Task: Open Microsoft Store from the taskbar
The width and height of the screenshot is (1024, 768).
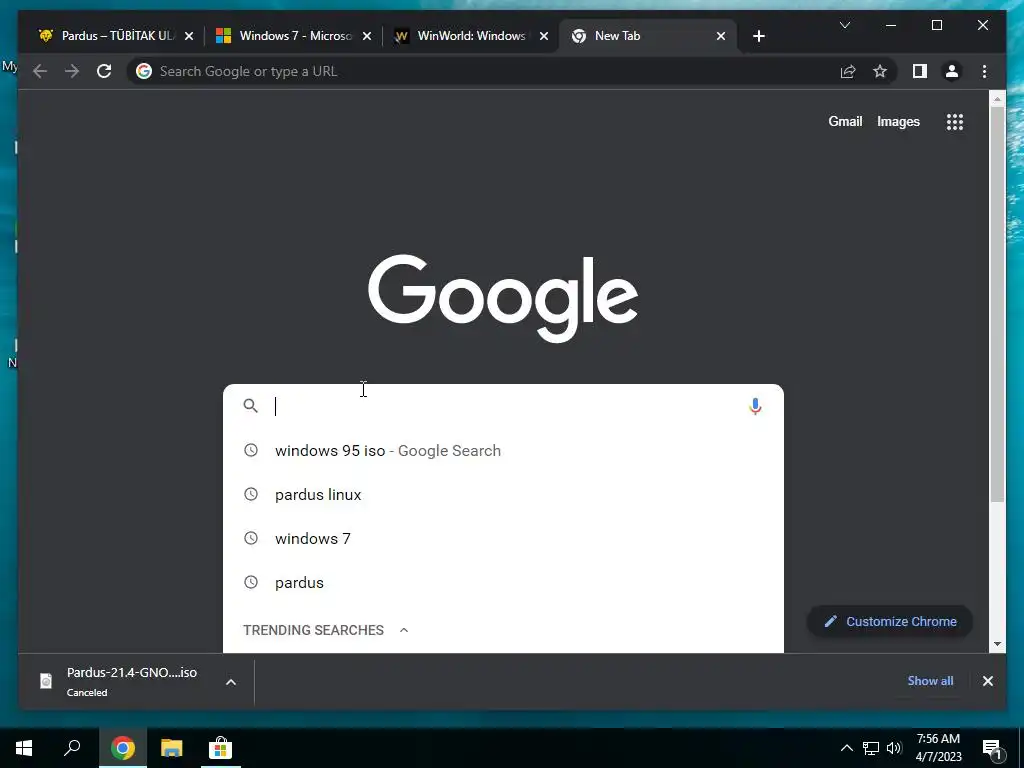Action: [x=220, y=748]
